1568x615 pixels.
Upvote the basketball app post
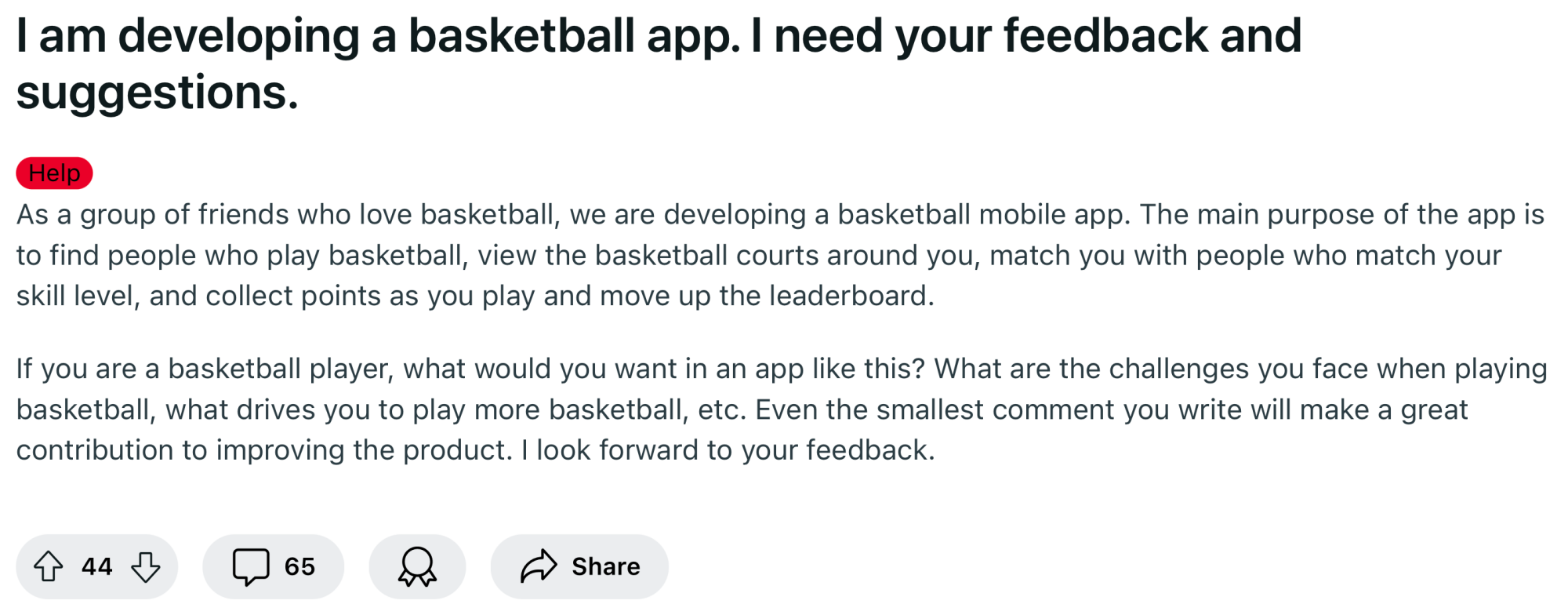coord(49,566)
